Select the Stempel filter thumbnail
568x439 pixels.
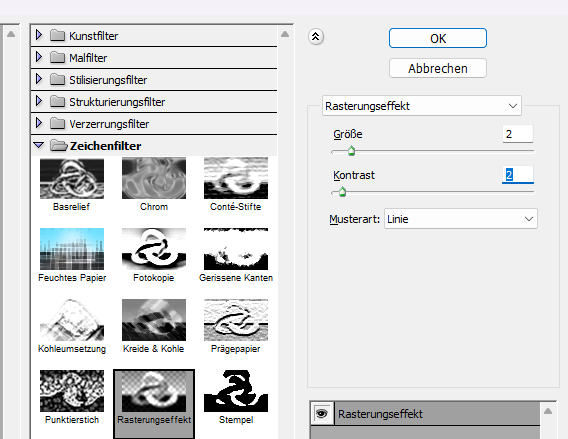click(x=236, y=391)
